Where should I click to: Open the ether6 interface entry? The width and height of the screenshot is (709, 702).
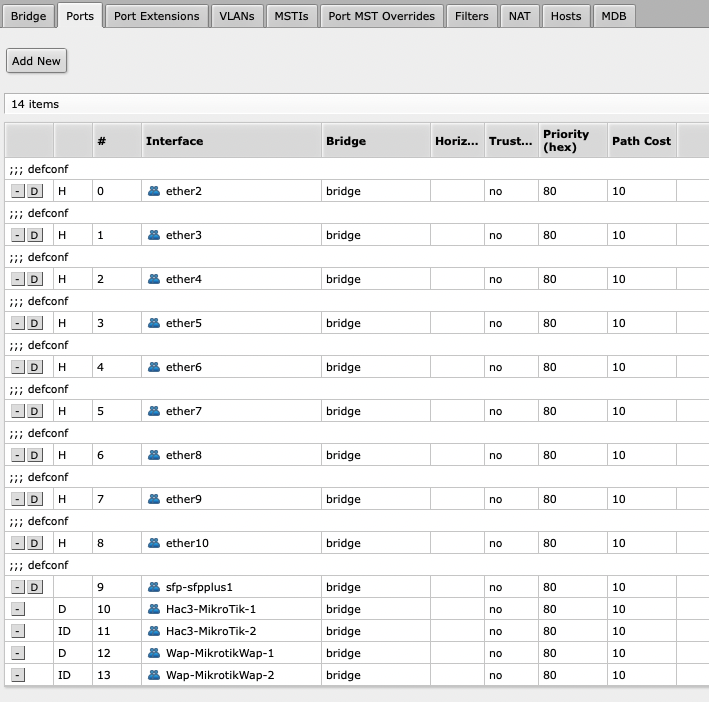(184, 367)
